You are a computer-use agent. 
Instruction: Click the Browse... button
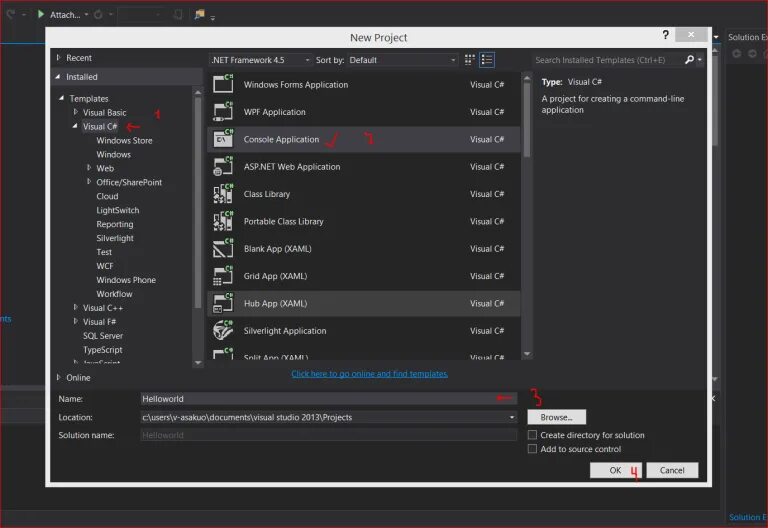(x=556, y=417)
